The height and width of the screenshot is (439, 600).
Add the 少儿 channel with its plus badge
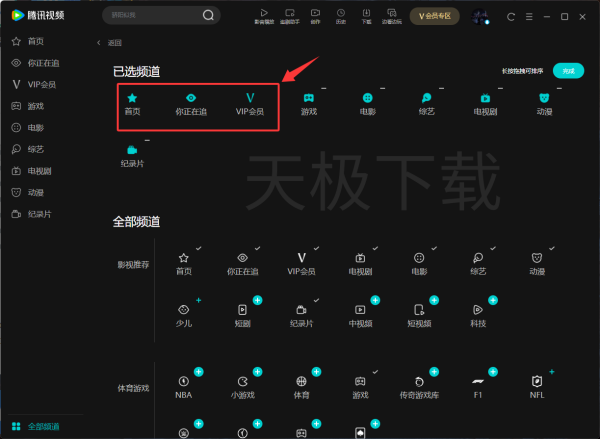coord(199,300)
